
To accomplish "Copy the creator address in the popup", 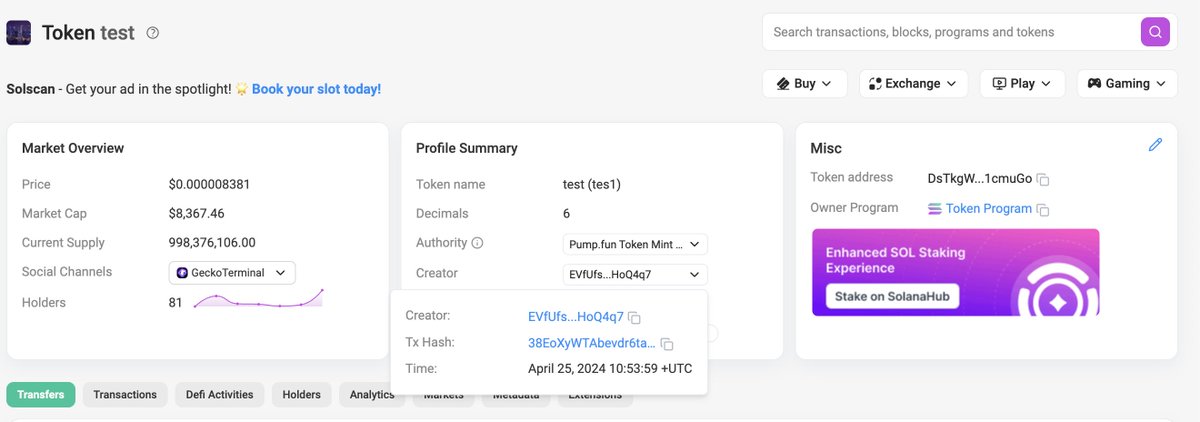I will click(634, 318).
